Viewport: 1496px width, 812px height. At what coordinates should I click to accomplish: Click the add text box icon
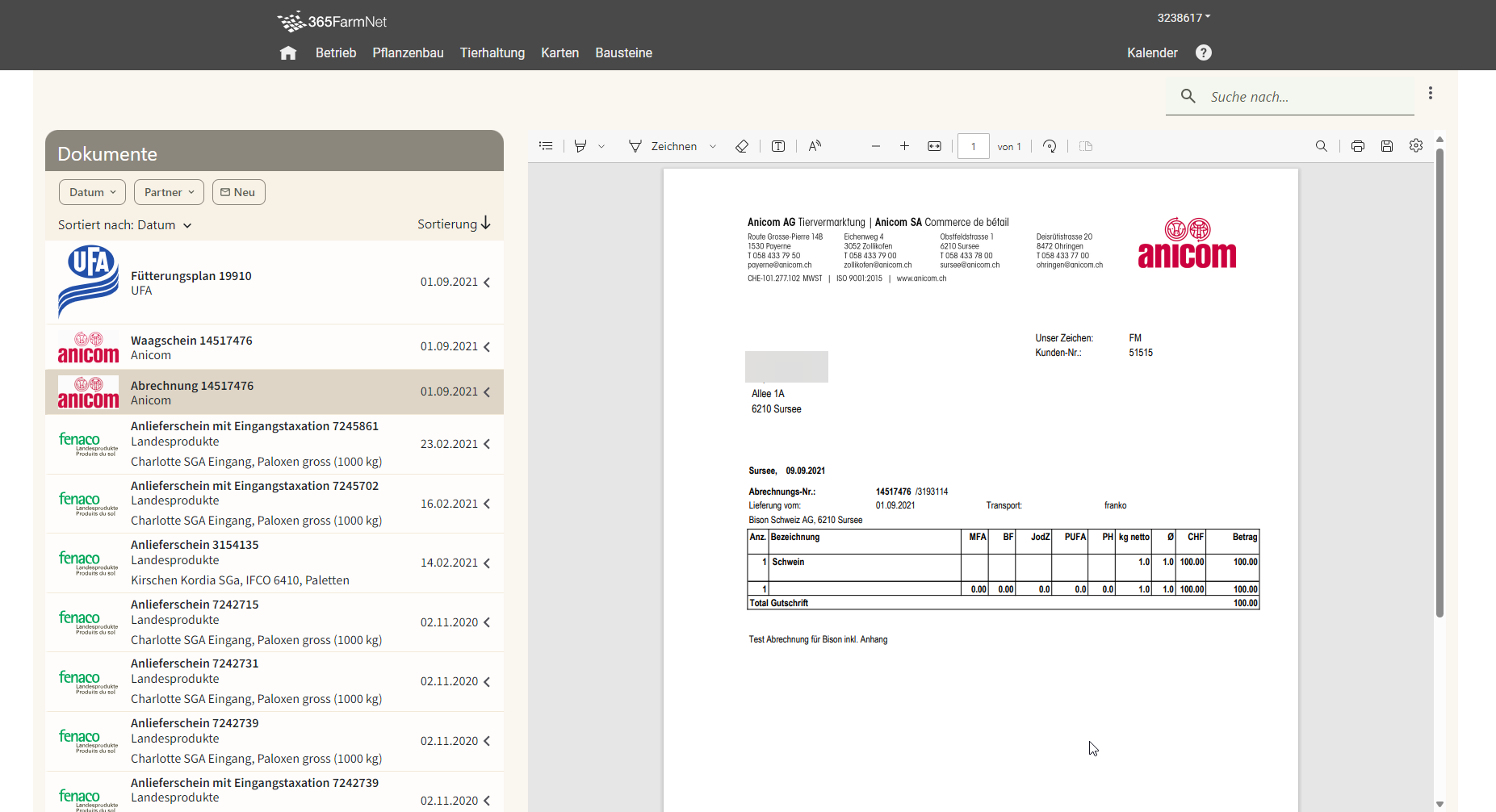coord(778,146)
